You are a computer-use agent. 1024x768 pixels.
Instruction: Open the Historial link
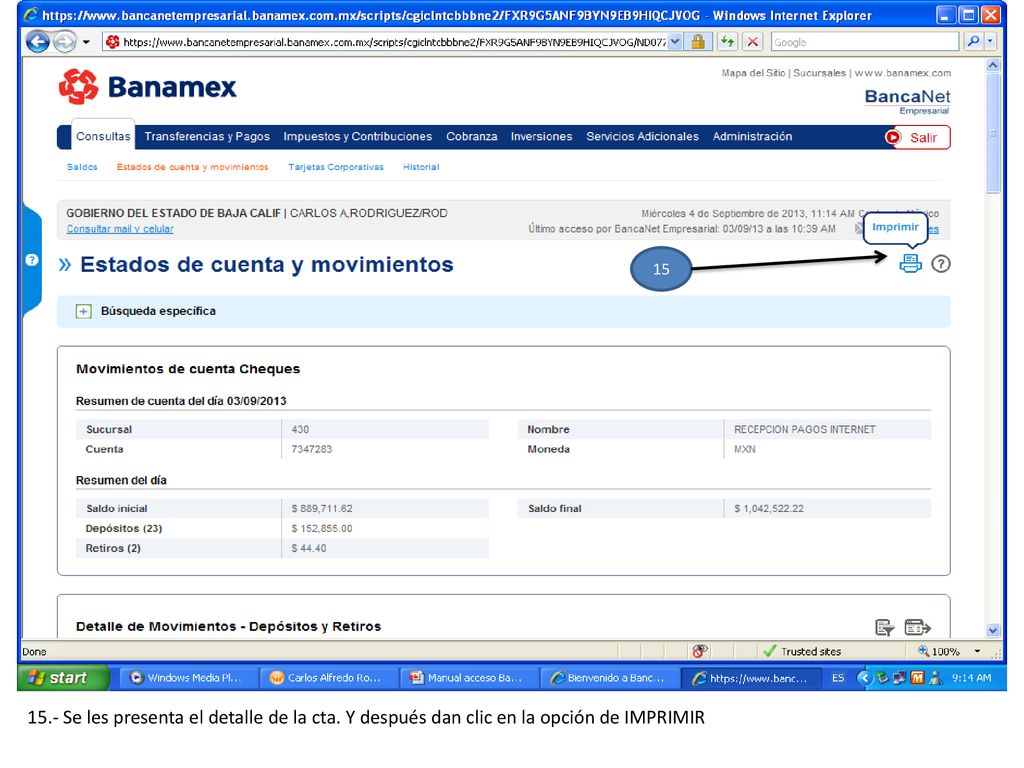(x=421, y=167)
